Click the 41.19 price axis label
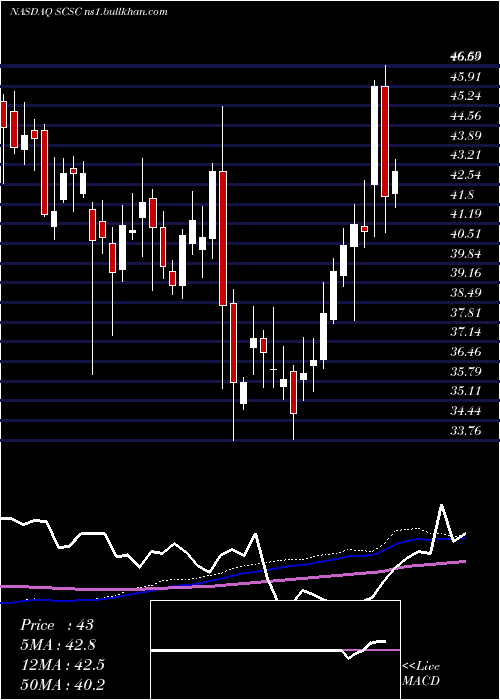The height and width of the screenshot is (700, 500). click(x=466, y=214)
